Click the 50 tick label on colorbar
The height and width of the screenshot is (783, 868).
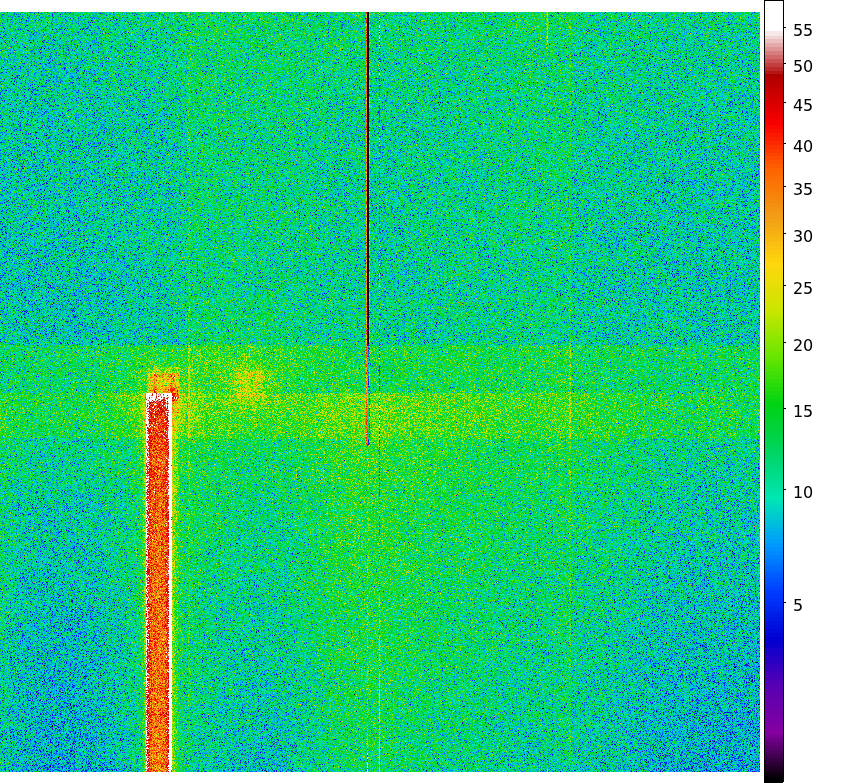(x=802, y=67)
